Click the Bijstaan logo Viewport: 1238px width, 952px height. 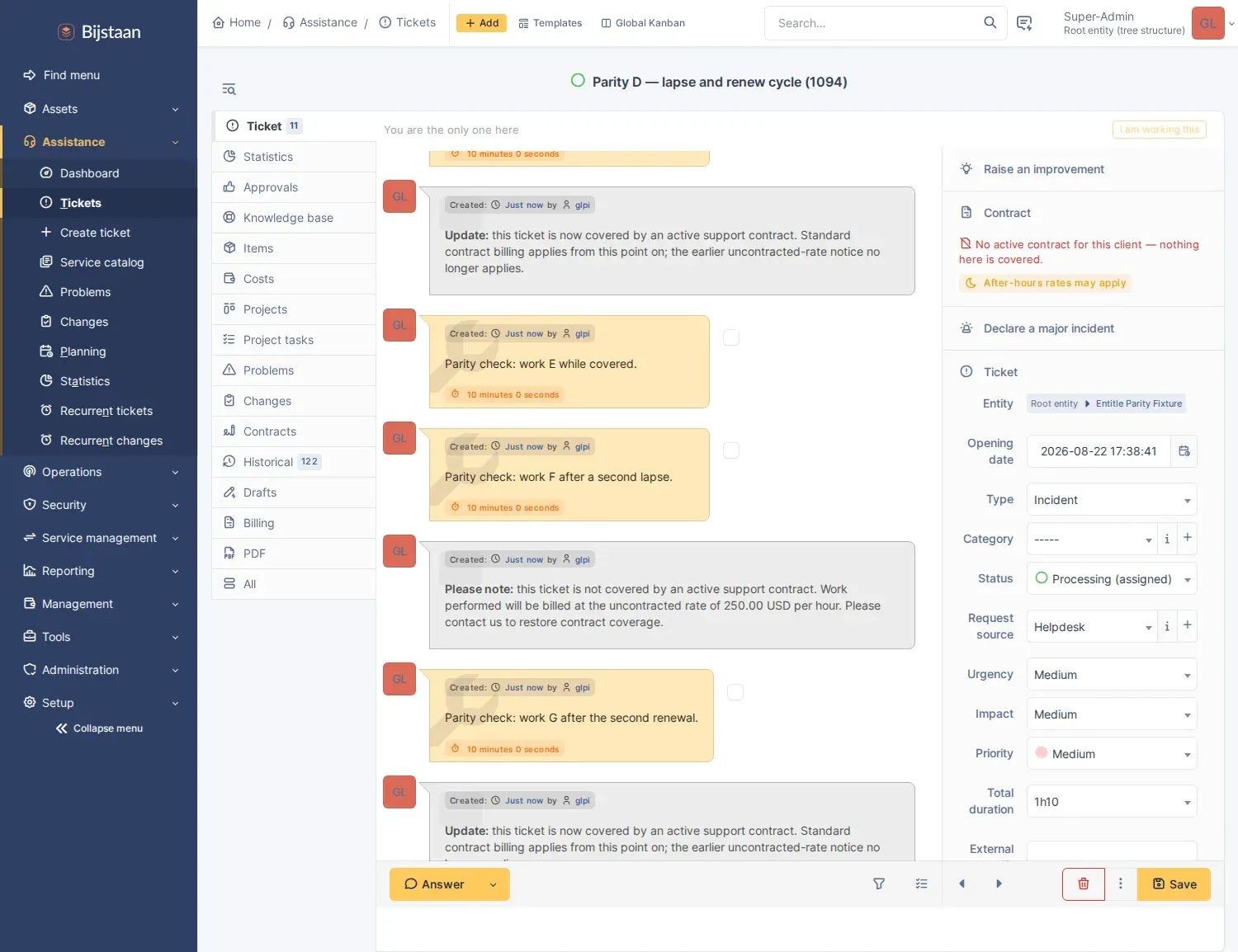[99, 32]
